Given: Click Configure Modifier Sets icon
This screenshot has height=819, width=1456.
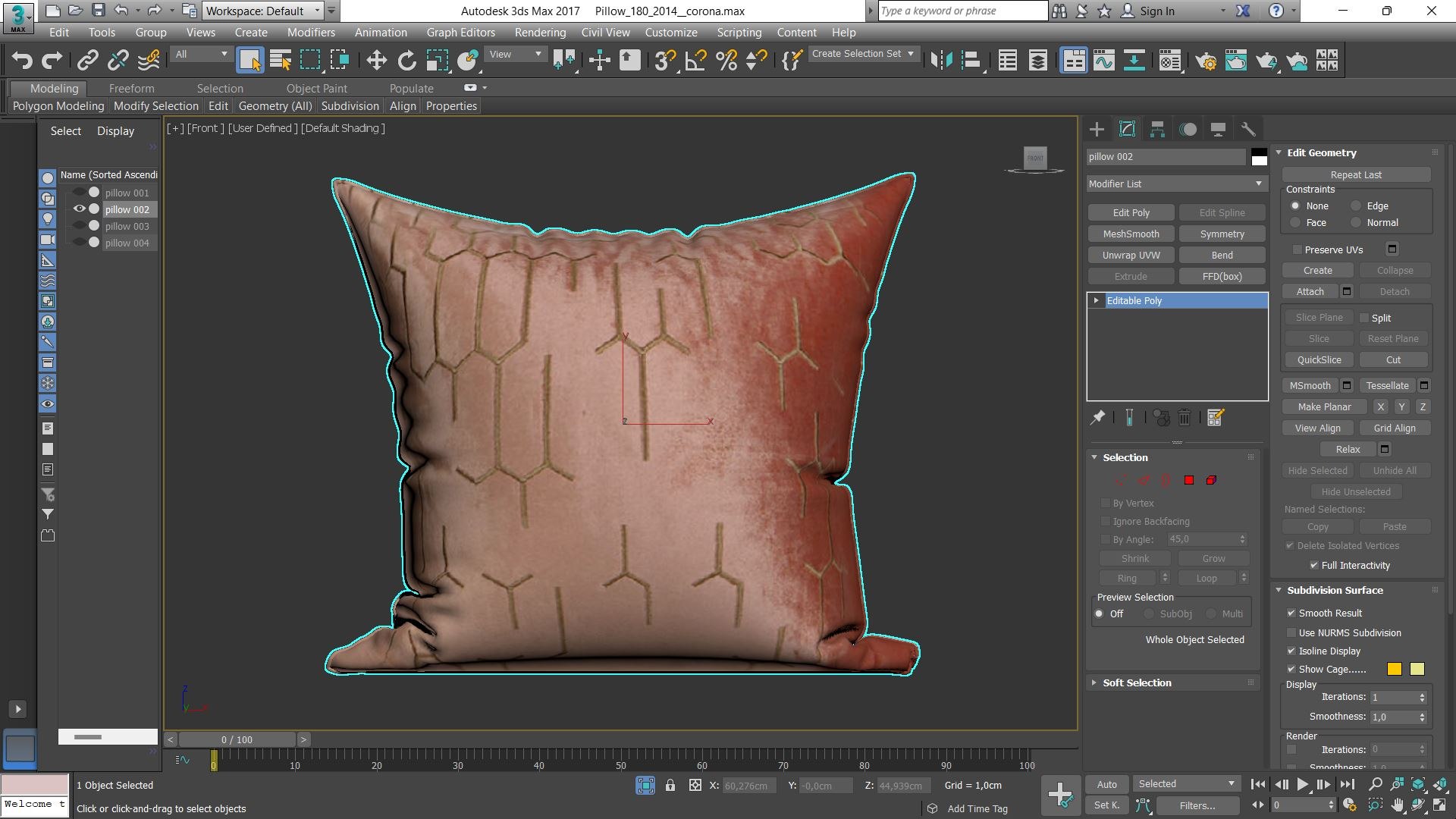Looking at the screenshot, I should coord(1216,417).
